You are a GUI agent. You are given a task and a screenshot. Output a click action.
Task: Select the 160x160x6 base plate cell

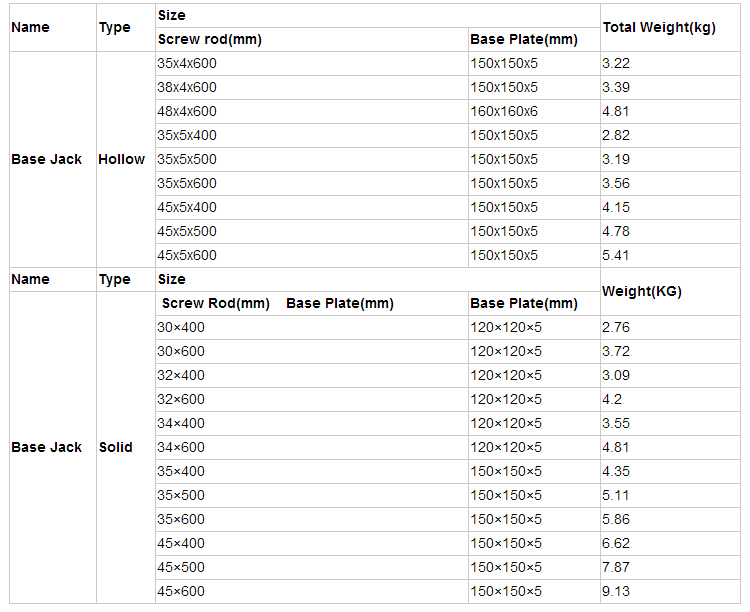tap(504, 111)
